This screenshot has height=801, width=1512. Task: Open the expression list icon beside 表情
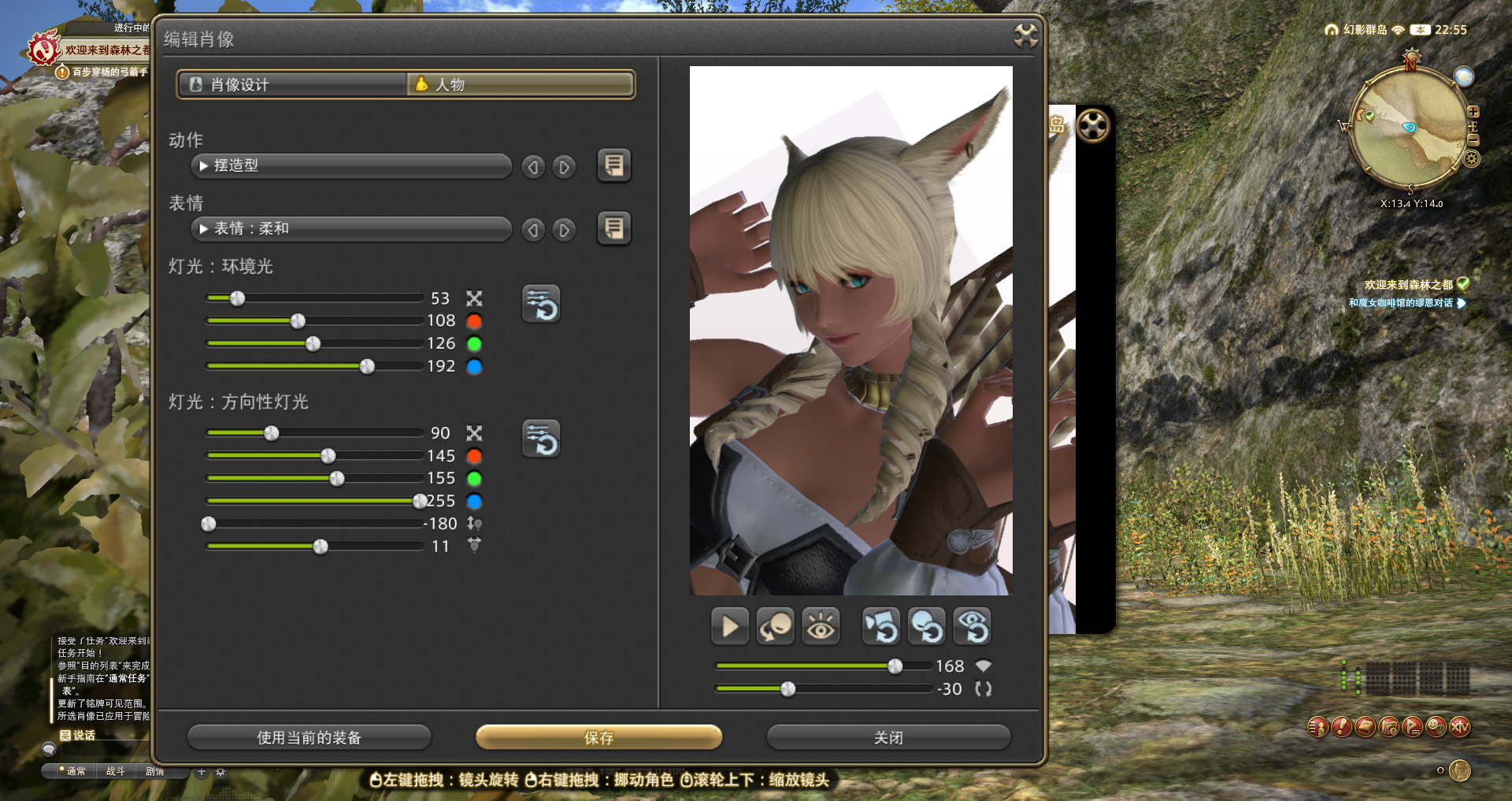(x=613, y=228)
